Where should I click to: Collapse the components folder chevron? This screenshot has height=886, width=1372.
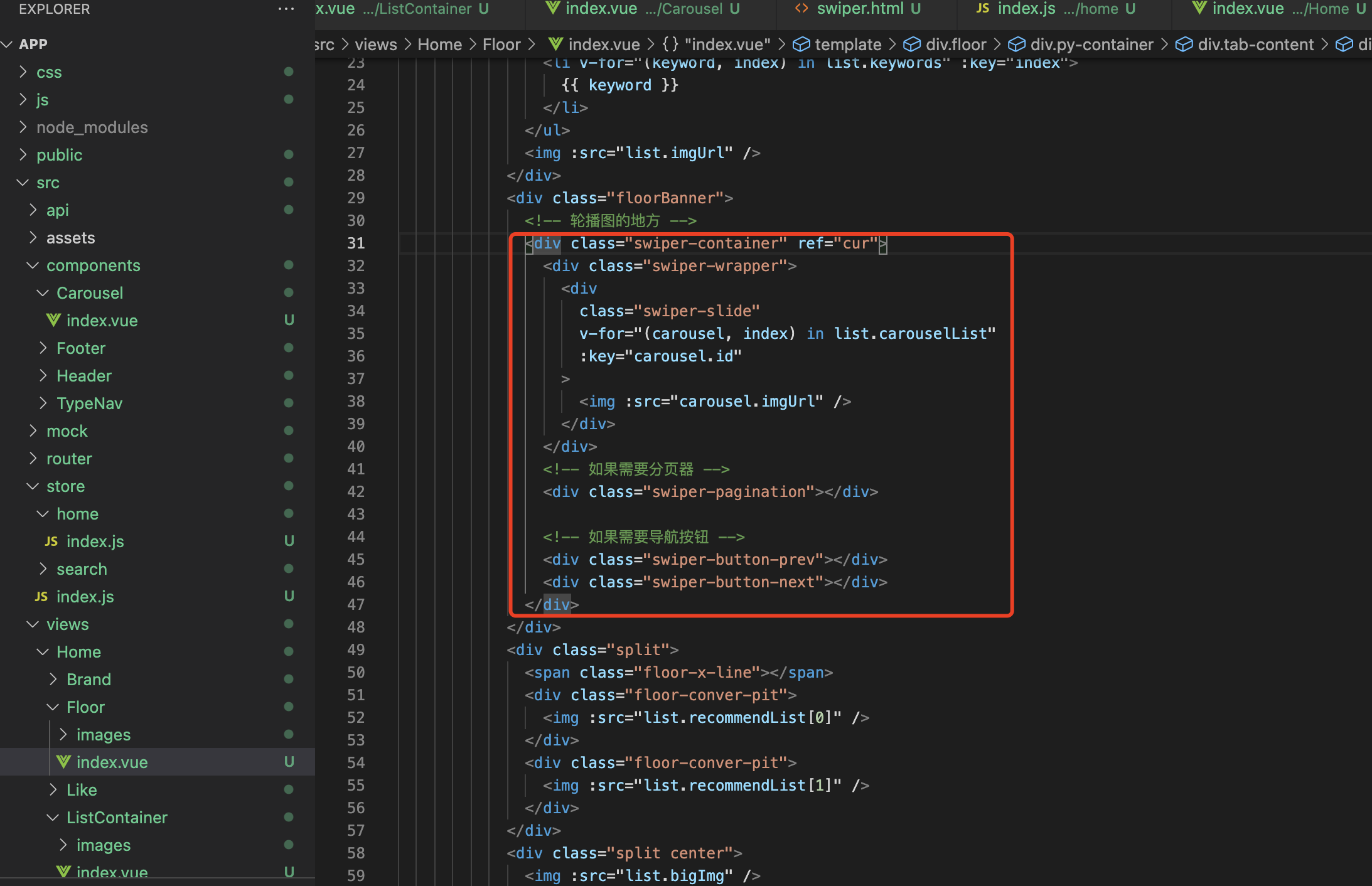(x=33, y=265)
